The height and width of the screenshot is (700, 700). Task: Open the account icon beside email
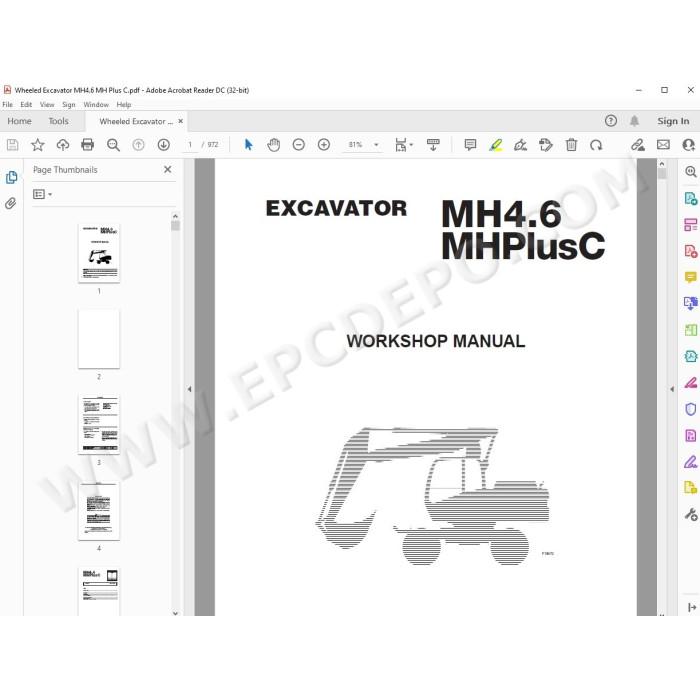(688, 145)
